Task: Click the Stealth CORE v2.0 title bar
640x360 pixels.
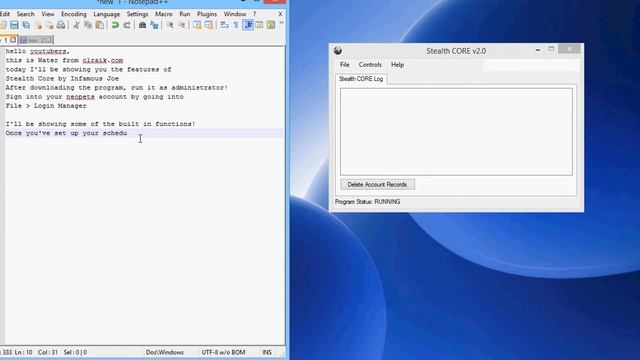Action: tap(456, 51)
